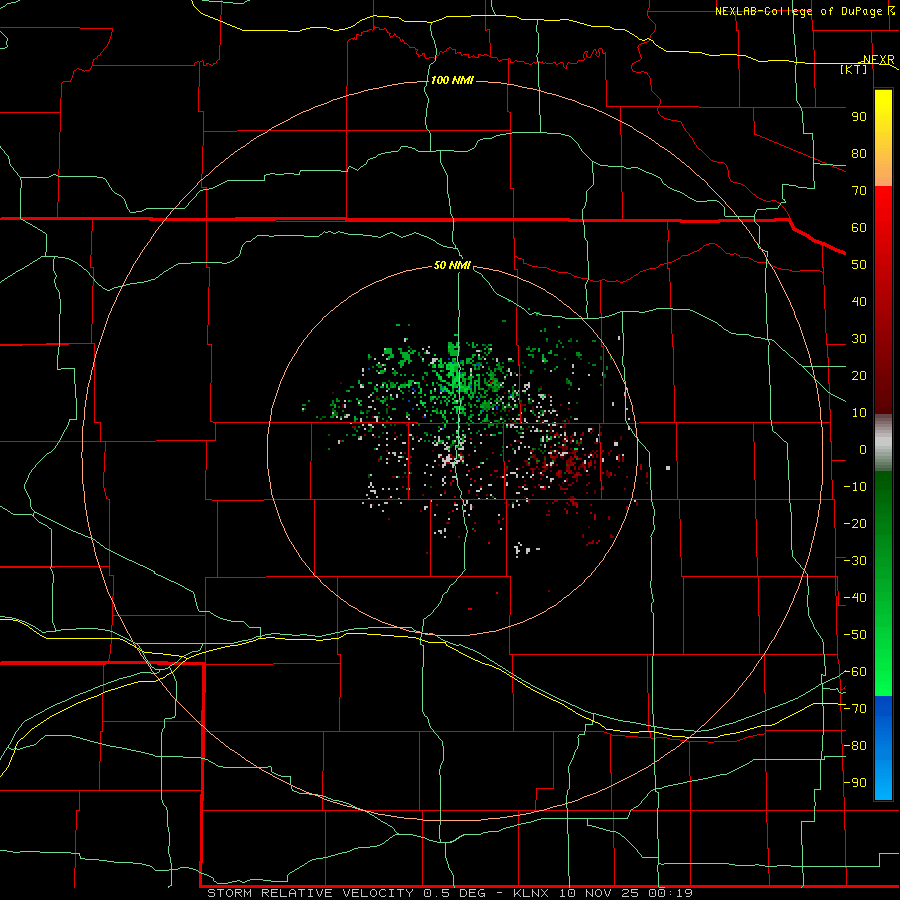Click the -80 scale label
This screenshot has width=900, height=900.
855,746
